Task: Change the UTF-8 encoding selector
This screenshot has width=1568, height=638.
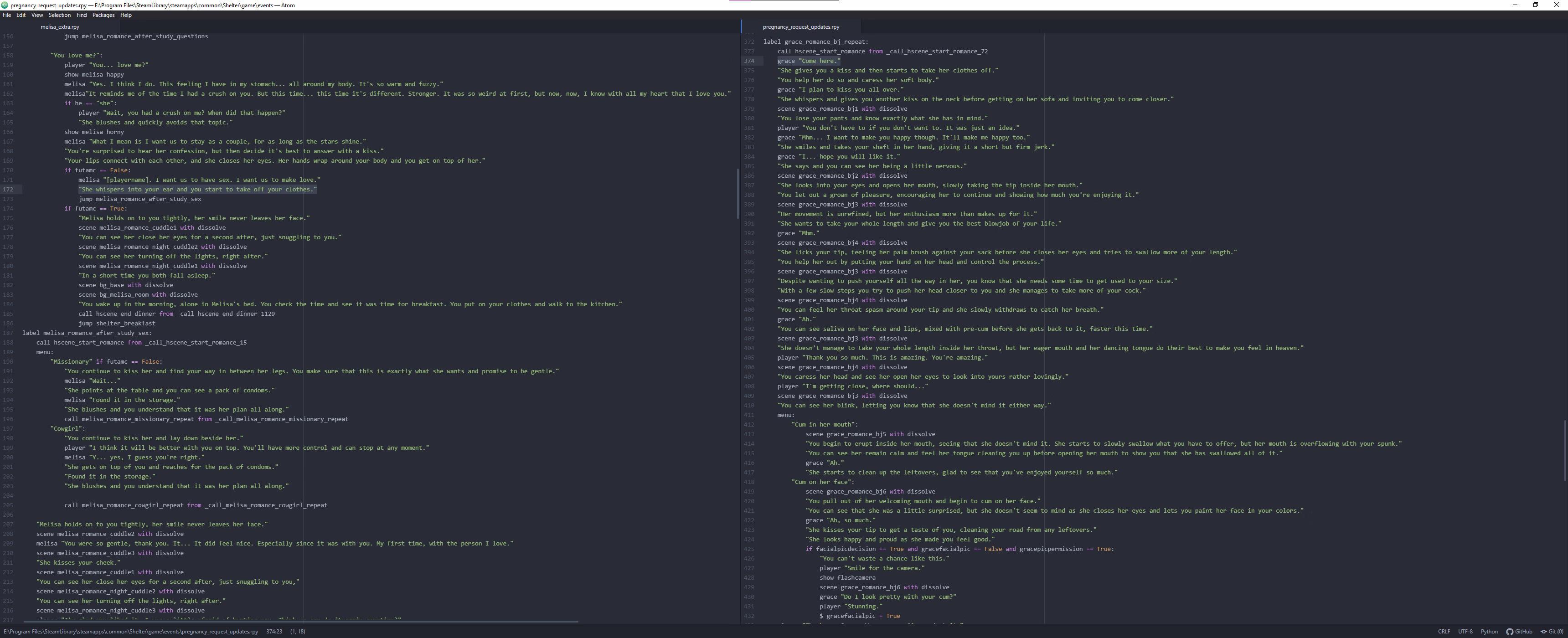Action: pos(1465,631)
